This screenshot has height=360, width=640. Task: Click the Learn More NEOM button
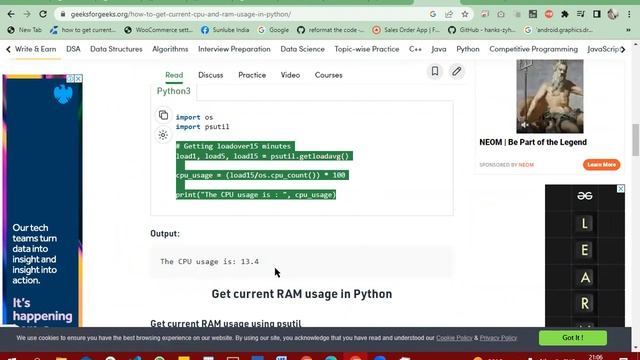pyautogui.click(x=601, y=164)
